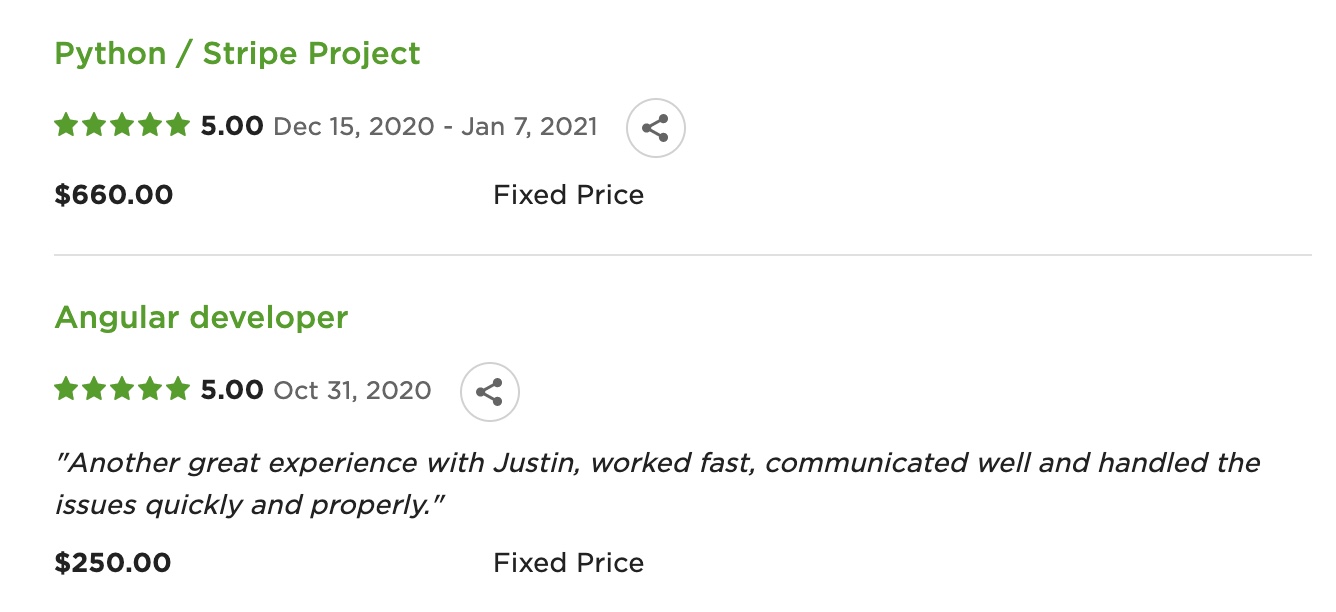Open the Angular developer job link
Screen dimensions: 1336x612
point(201,317)
